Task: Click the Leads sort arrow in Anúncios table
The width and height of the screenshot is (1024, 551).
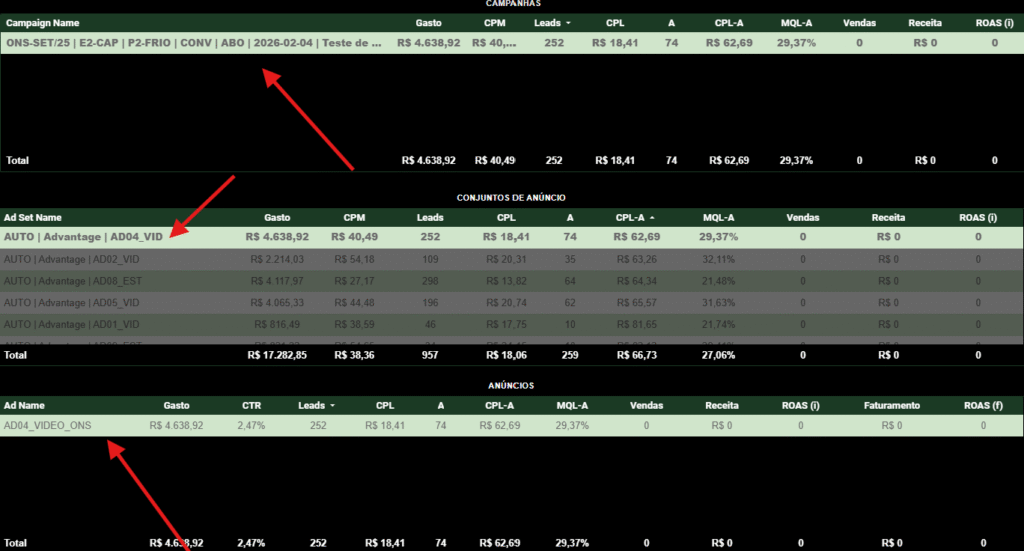Action: pos(332,406)
